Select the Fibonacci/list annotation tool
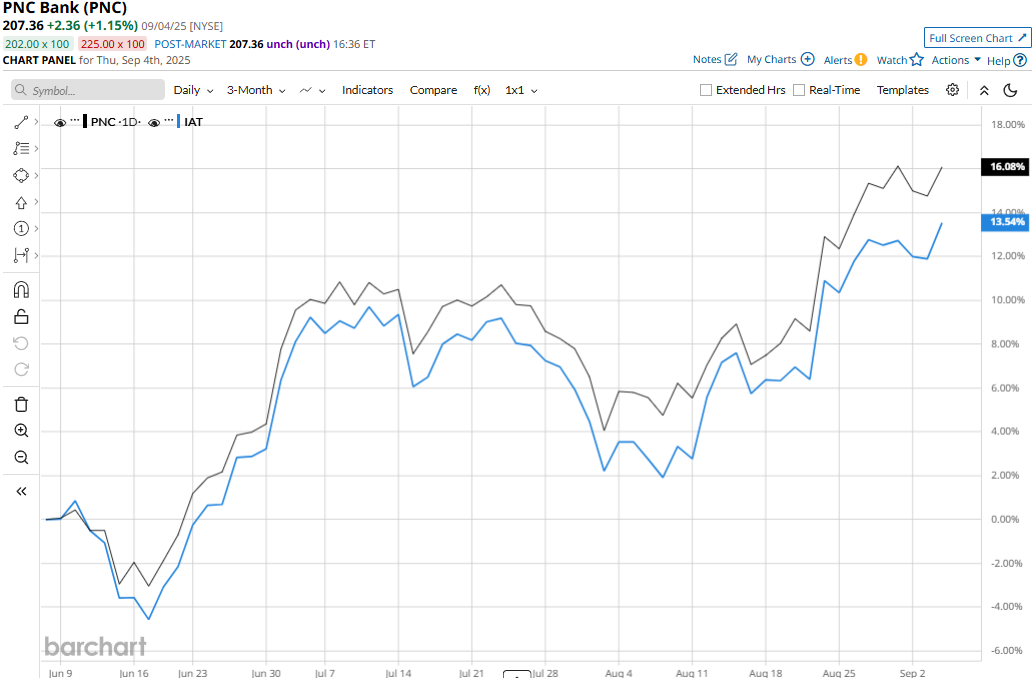 [x=21, y=149]
